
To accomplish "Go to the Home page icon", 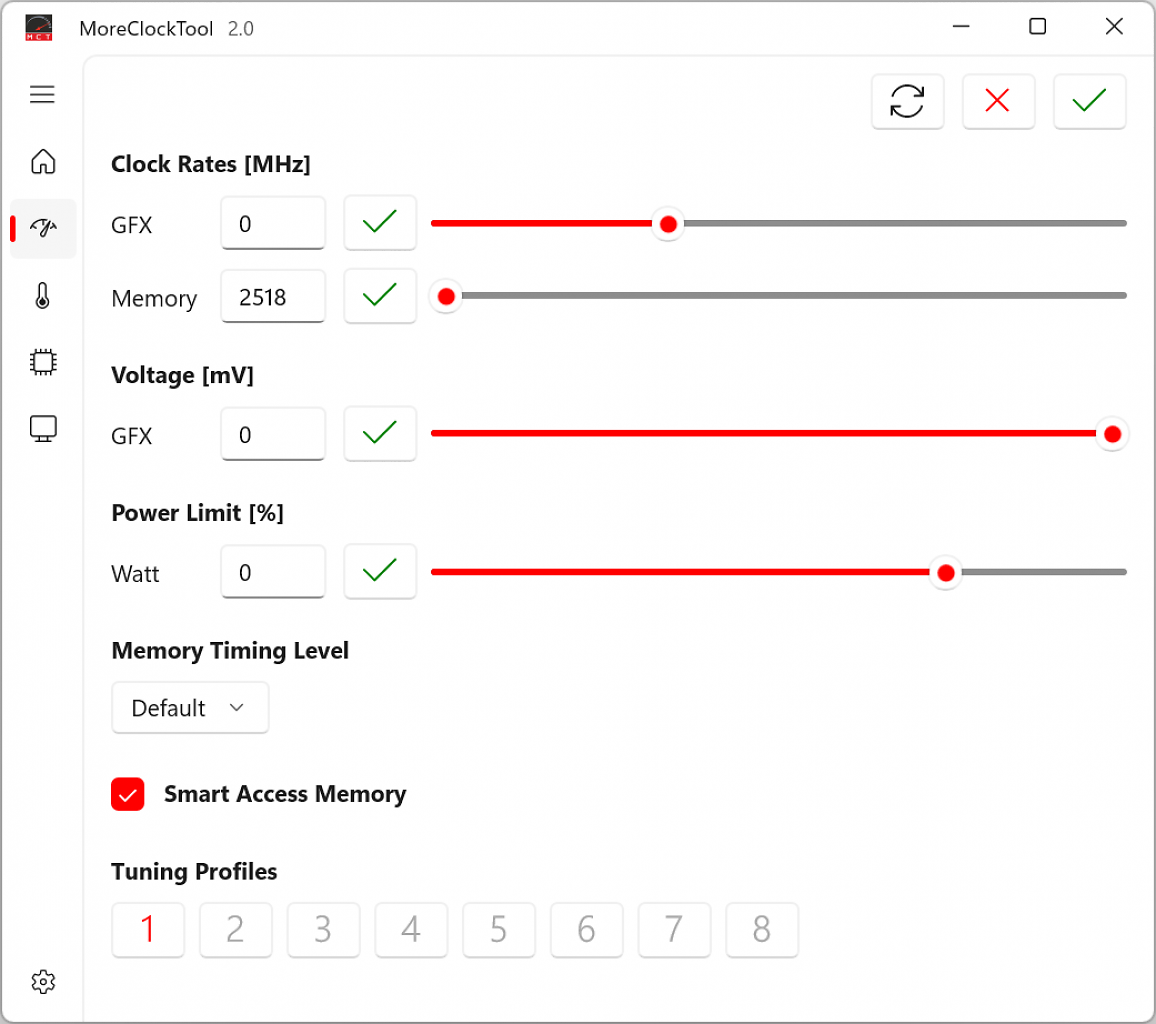I will click(x=43, y=161).
